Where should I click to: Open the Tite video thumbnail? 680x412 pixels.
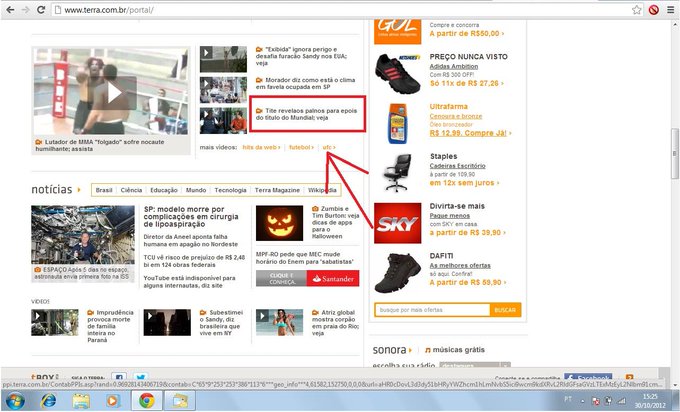223,121
